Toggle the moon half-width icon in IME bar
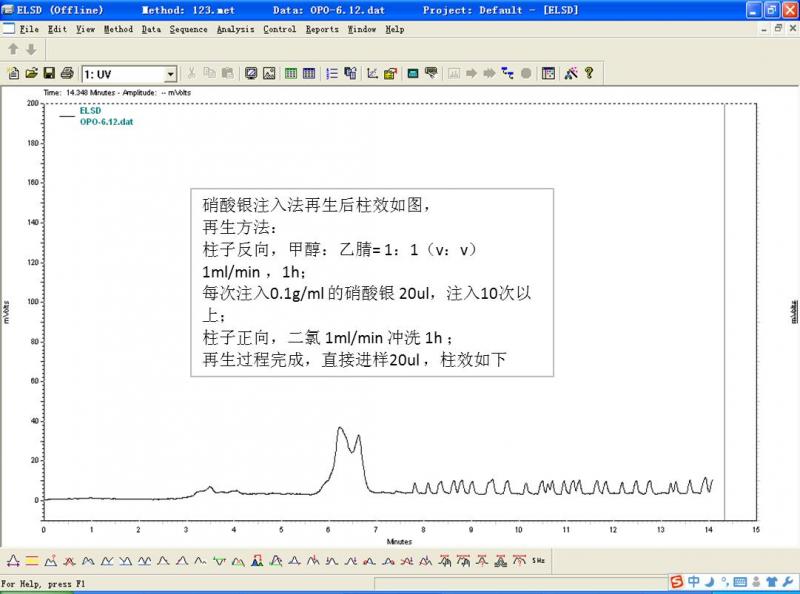Viewport: 800px width, 594px height. (710, 581)
